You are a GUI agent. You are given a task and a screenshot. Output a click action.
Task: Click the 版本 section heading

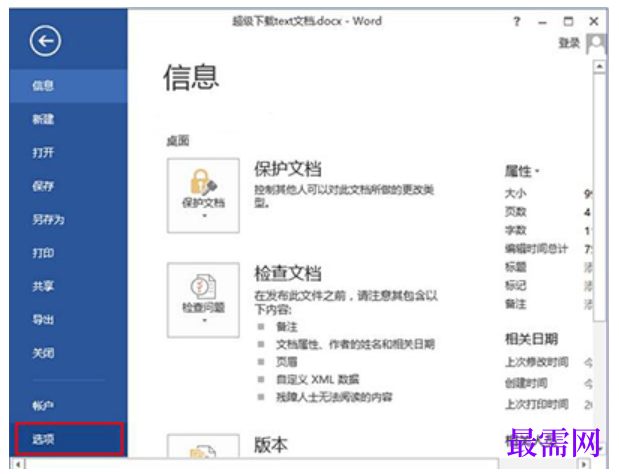click(271, 445)
